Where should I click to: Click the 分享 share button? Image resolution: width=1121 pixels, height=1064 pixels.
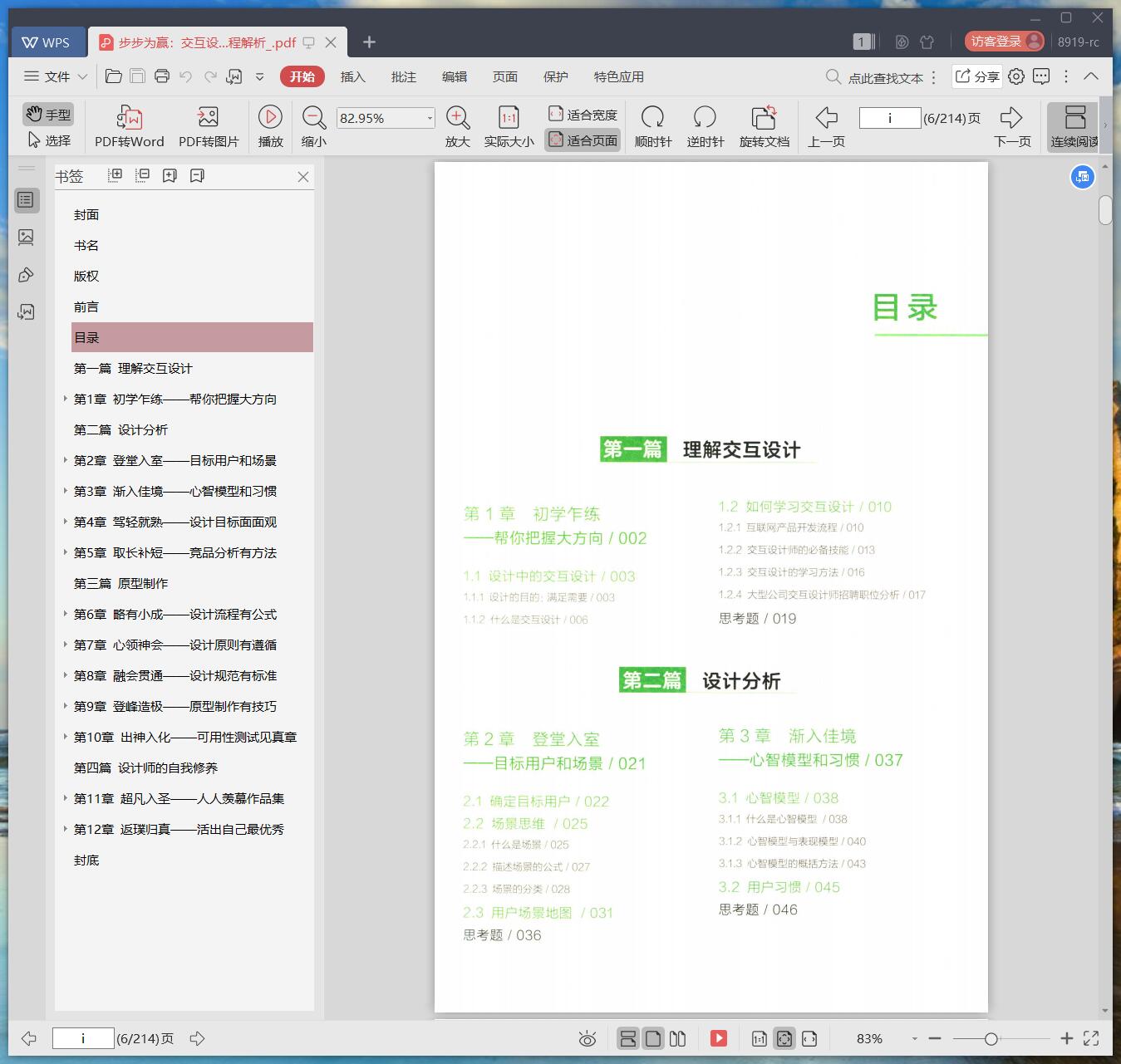(977, 76)
